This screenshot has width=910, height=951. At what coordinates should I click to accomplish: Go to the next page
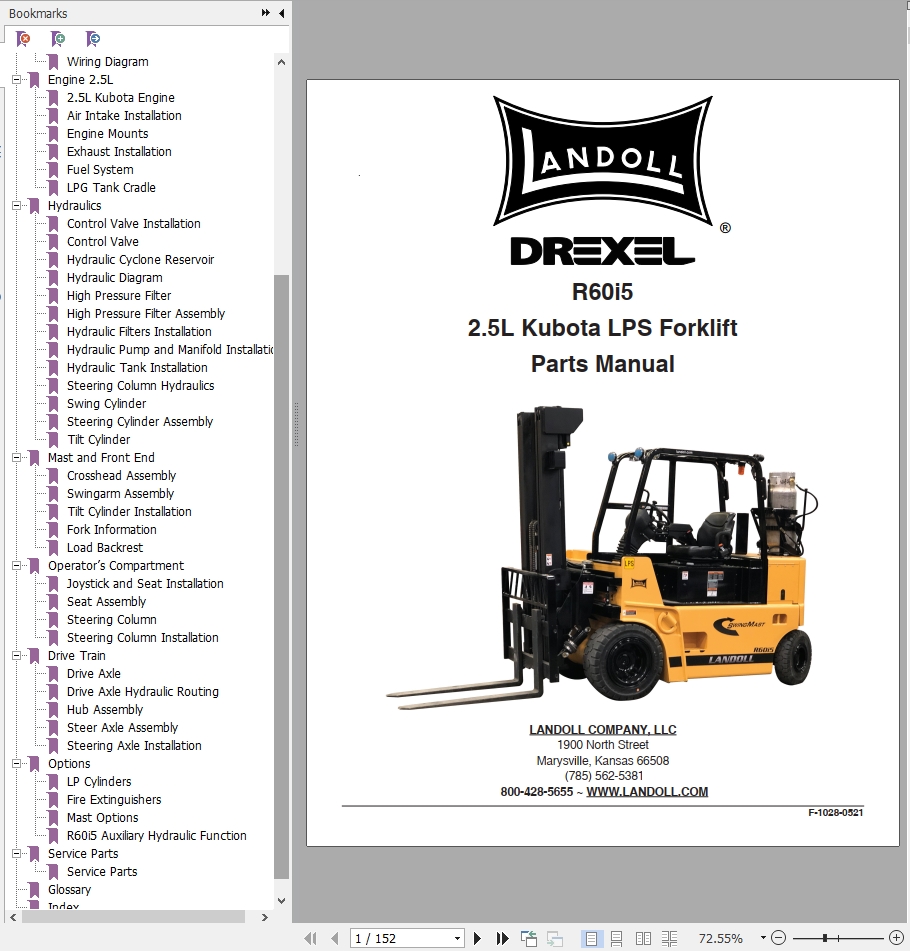pyautogui.click(x=477, y=938)
